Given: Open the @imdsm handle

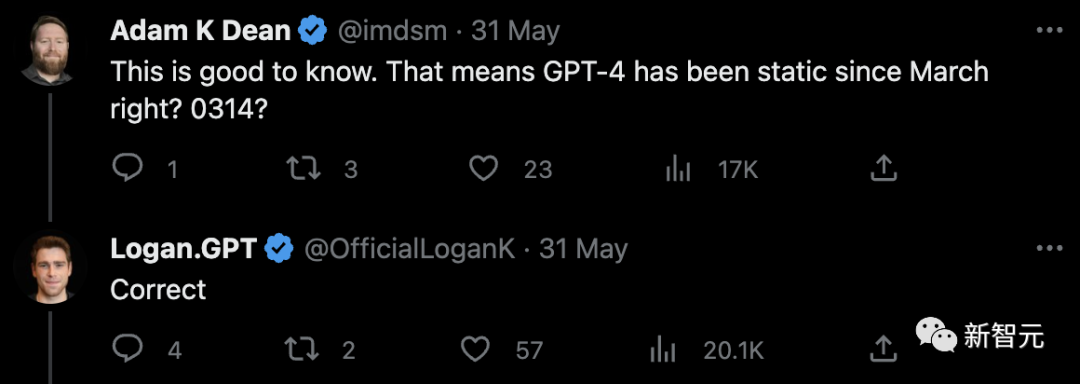Looking at the screenshot, I should click(x=391, y=32).
